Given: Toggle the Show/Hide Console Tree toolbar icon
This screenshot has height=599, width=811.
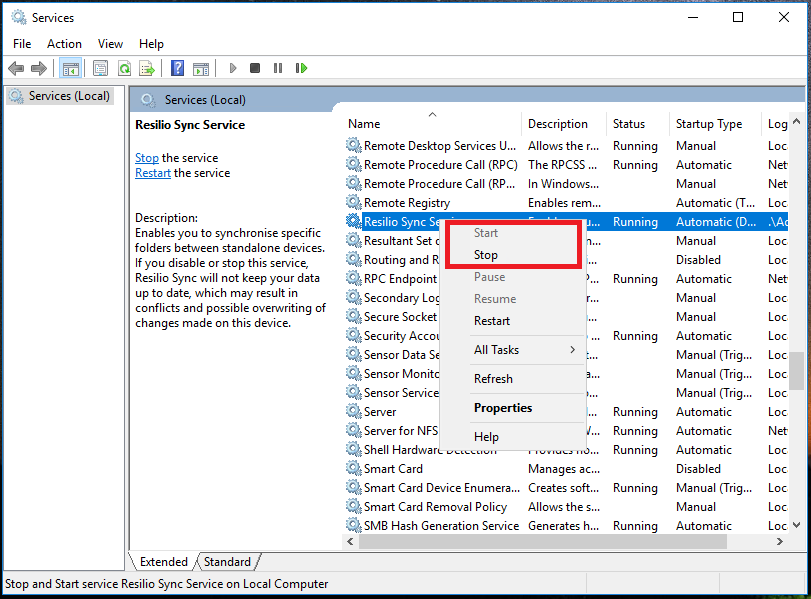Looking at the screenshot, I should click(70, 68).
